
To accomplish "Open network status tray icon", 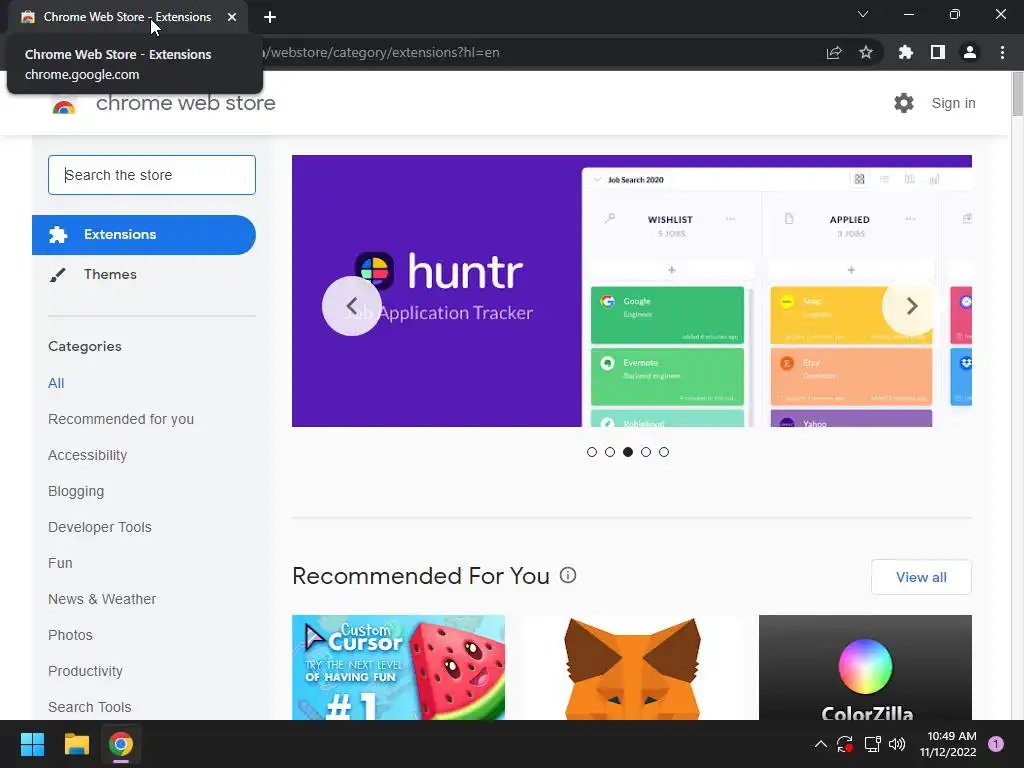I will point(872,744).
